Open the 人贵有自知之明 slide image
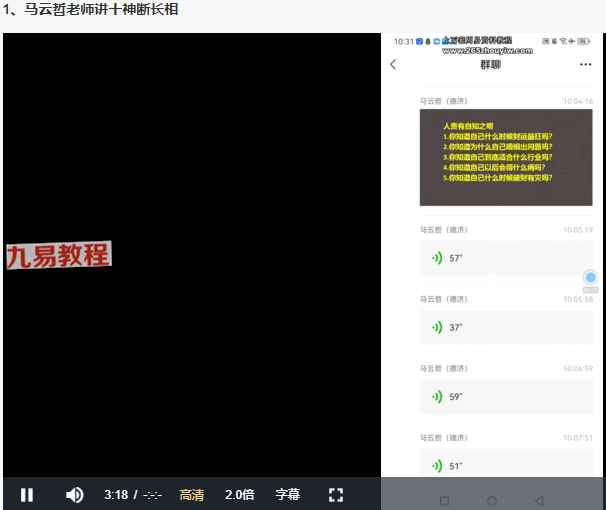Viewport: 606px width, 510px height. pyautogui.click(x=506, y=157)
